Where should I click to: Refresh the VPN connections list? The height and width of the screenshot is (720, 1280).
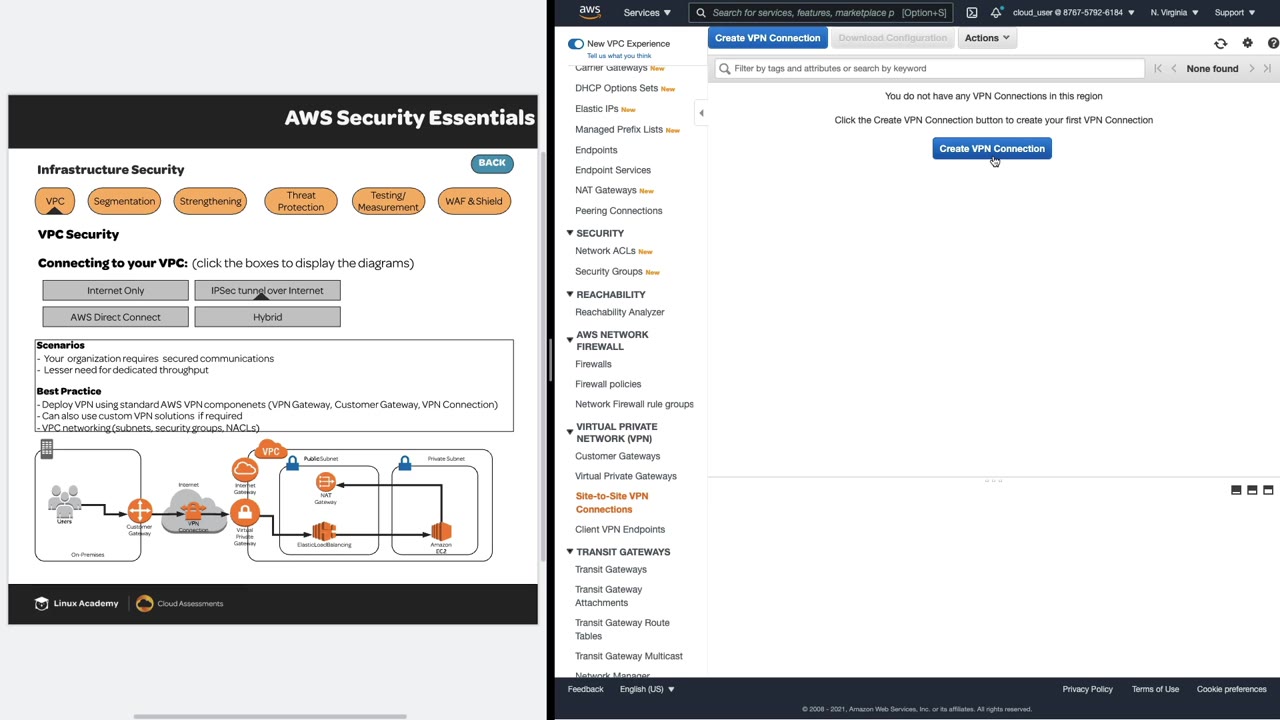click(1220, 44)
